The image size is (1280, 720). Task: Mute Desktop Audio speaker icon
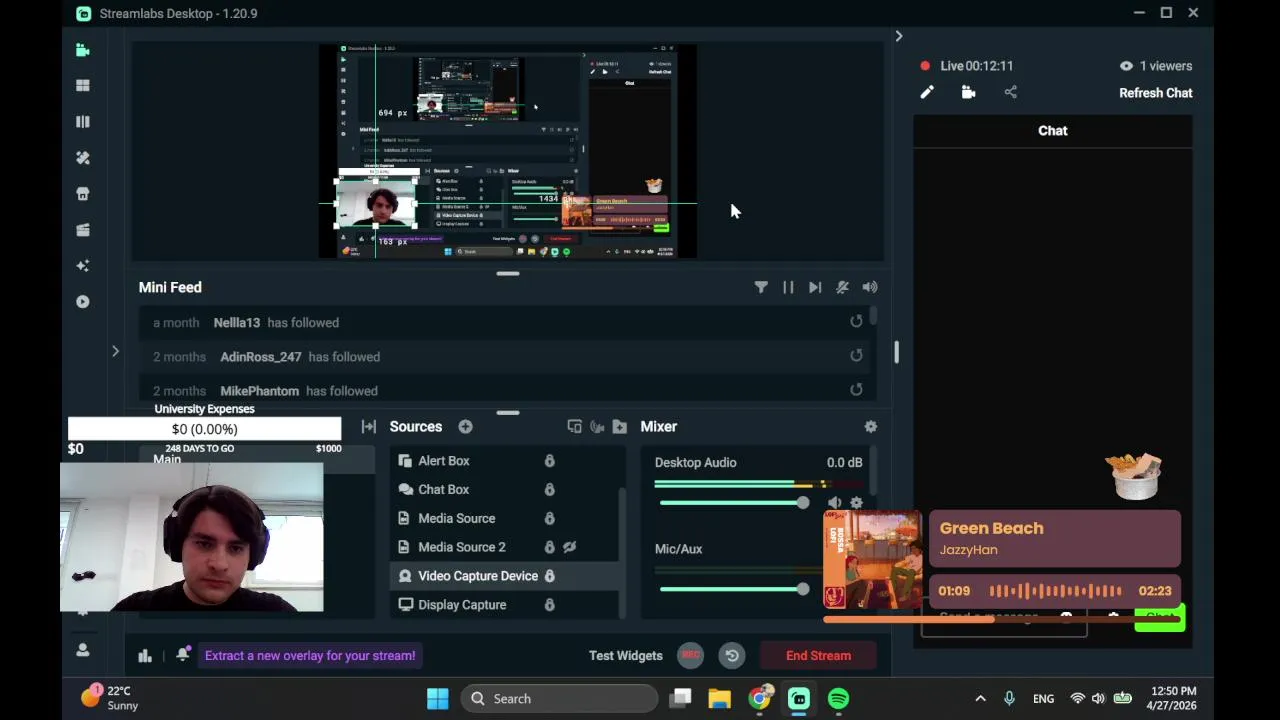(x=834, y=503)
